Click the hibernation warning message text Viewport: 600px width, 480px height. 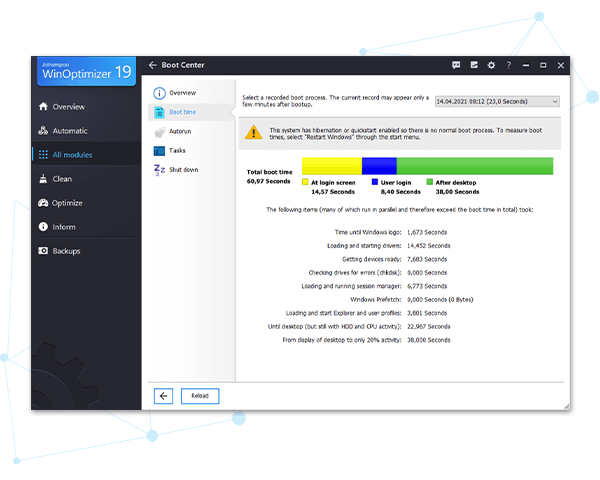click(x=406, y=134)
